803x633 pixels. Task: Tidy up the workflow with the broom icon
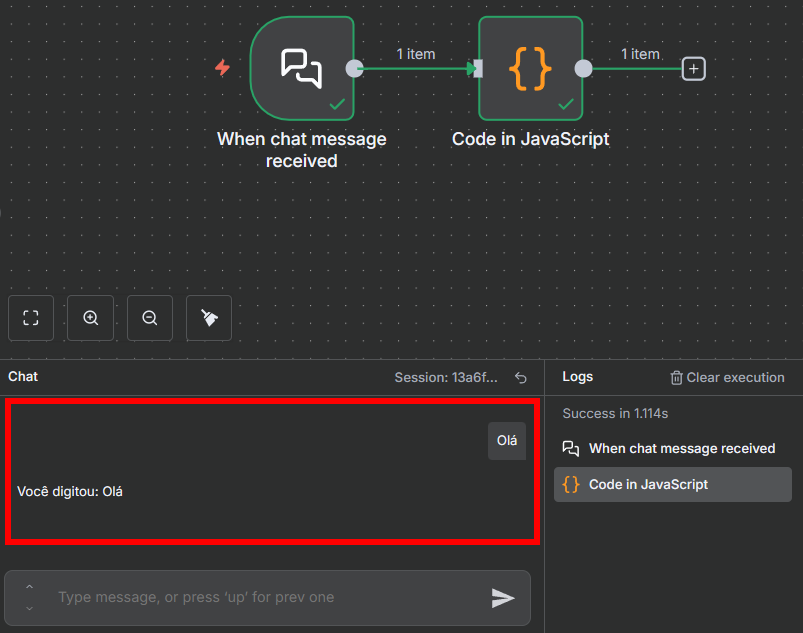pos(209,318)
